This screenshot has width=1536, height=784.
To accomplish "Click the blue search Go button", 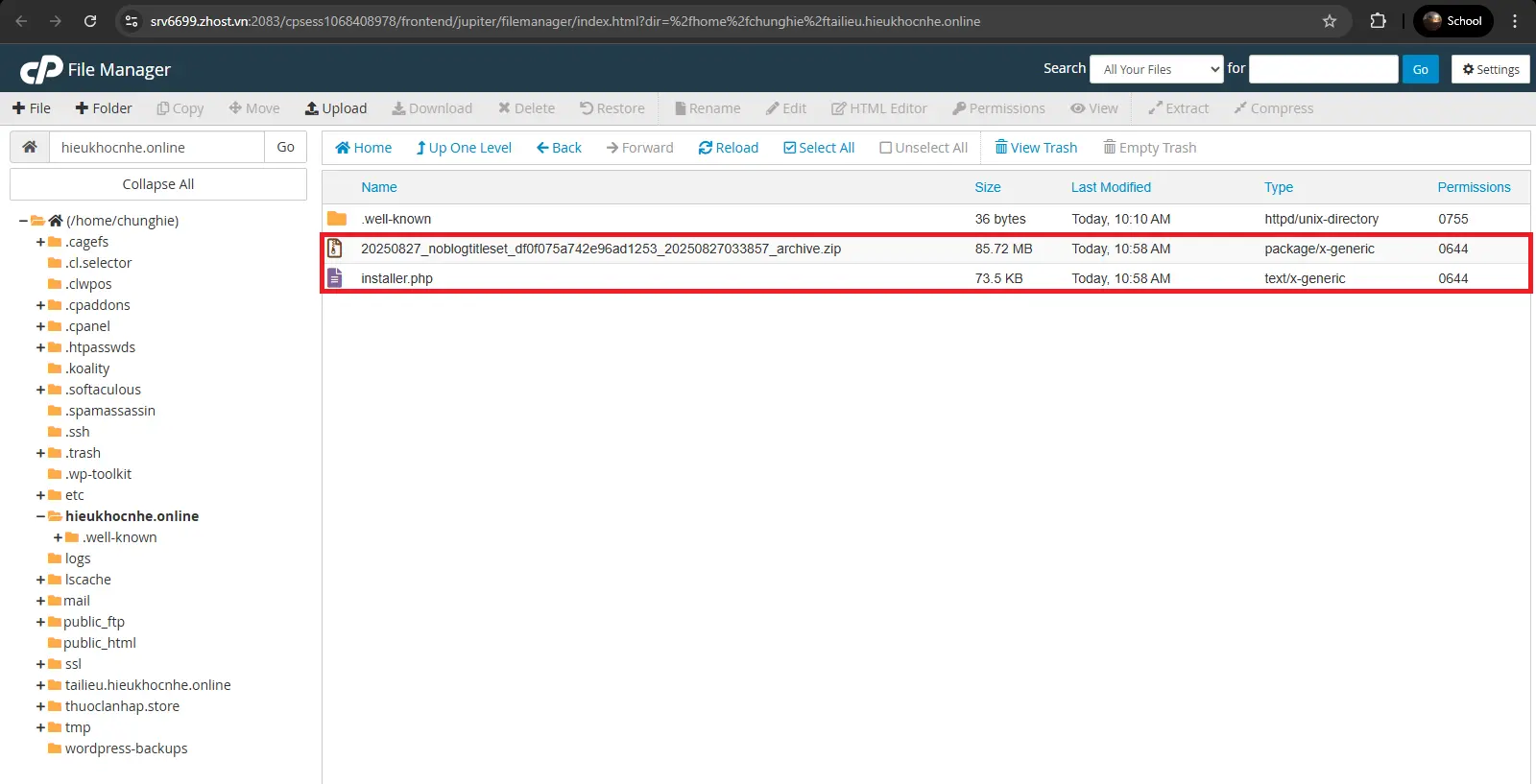I will pyautogui.click(x=1420, y=69).
